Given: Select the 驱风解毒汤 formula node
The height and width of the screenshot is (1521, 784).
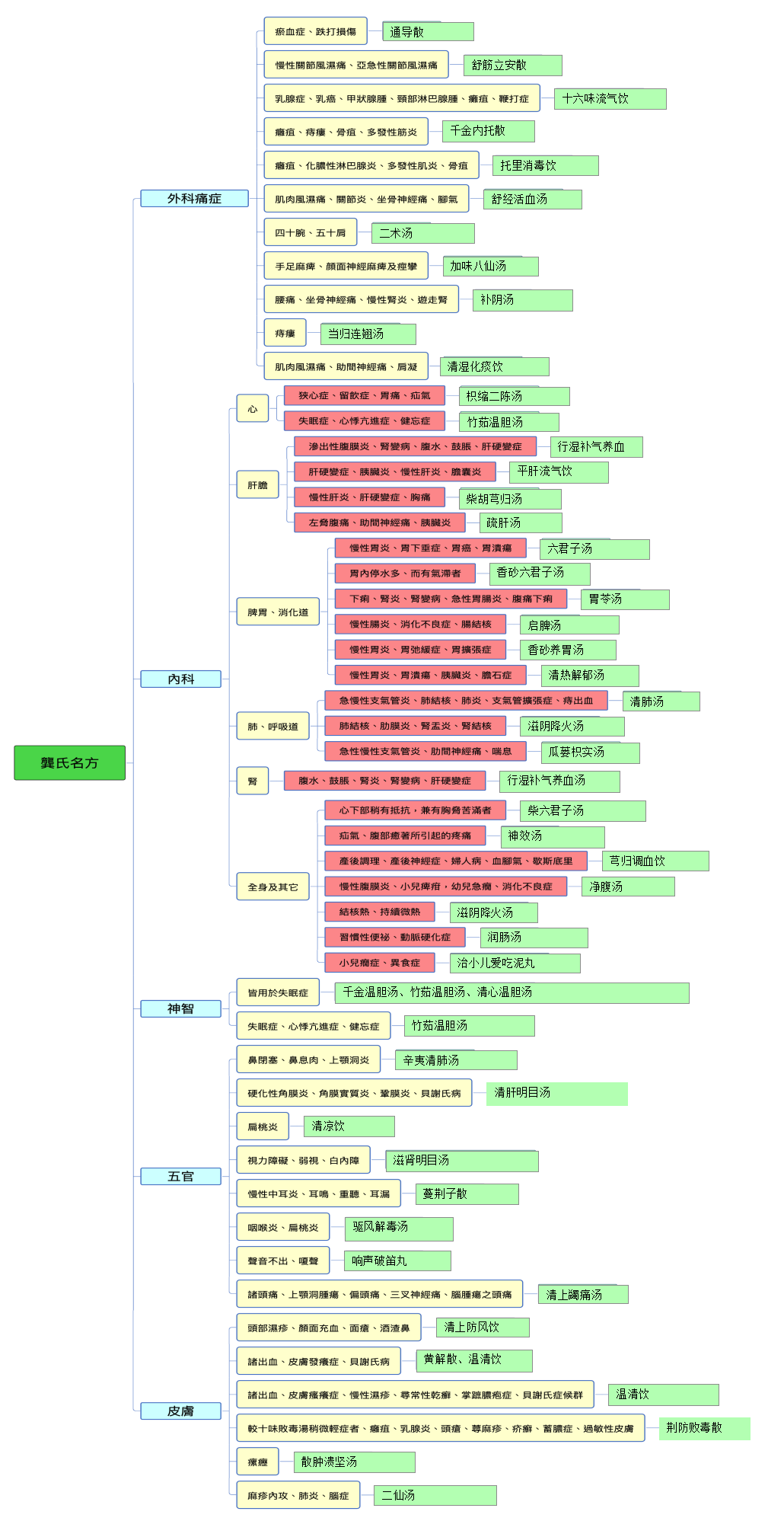Looking at the screenshot, I should pos(399,1229).
